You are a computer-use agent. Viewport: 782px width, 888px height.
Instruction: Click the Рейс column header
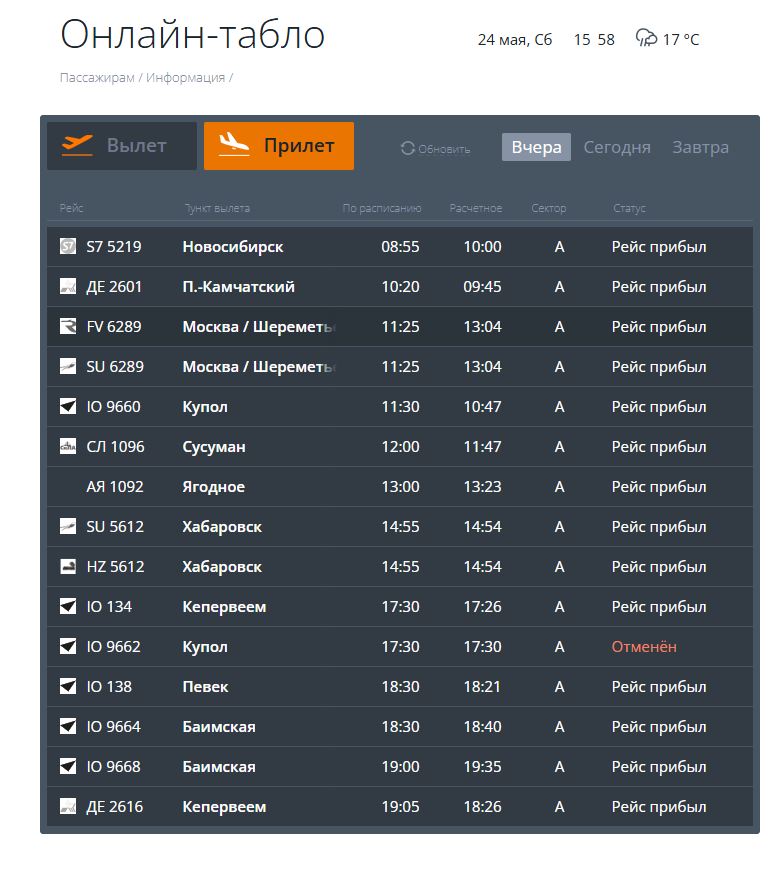(71, 208)
